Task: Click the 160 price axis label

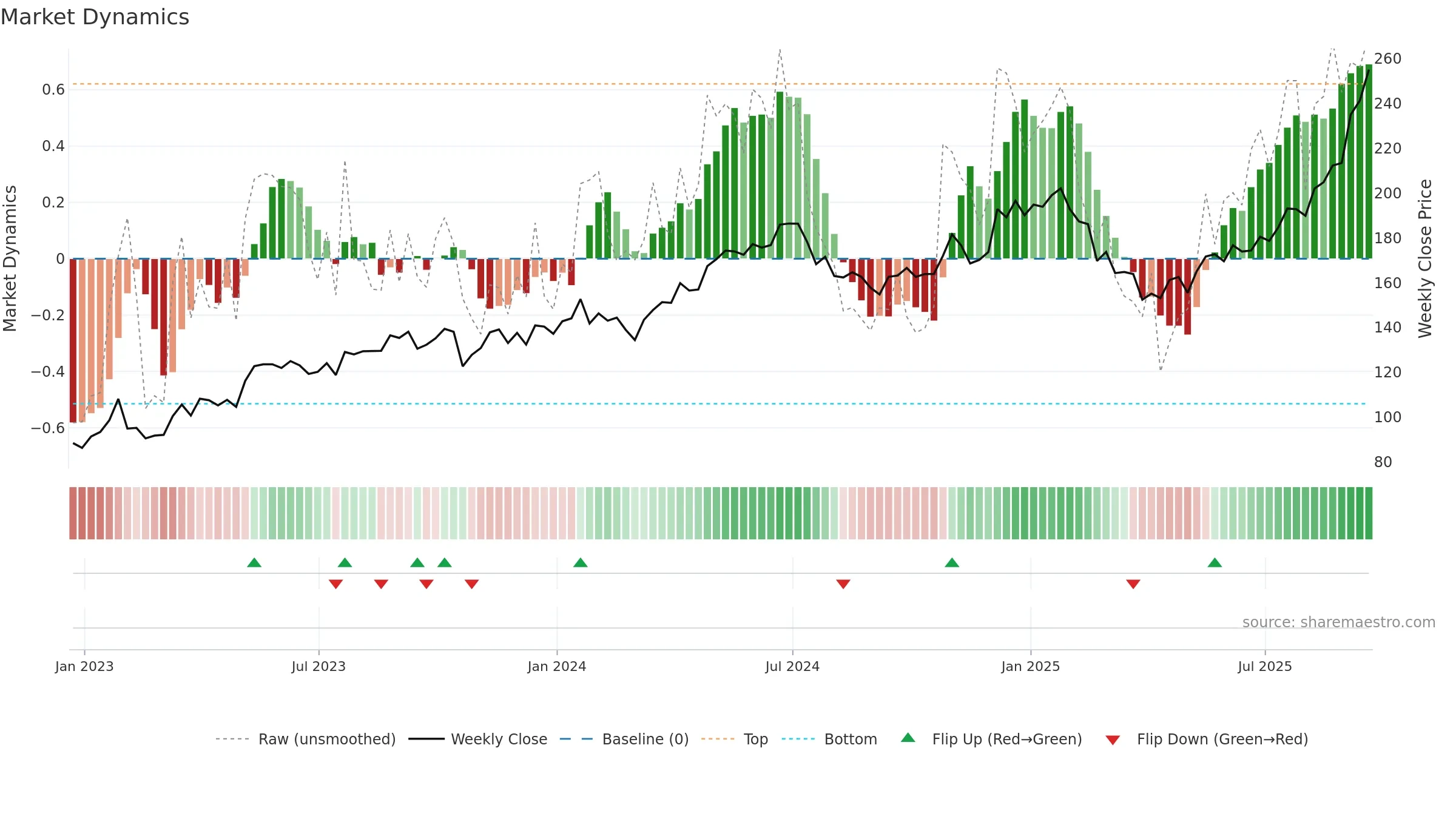Action: coord(1388,283)
